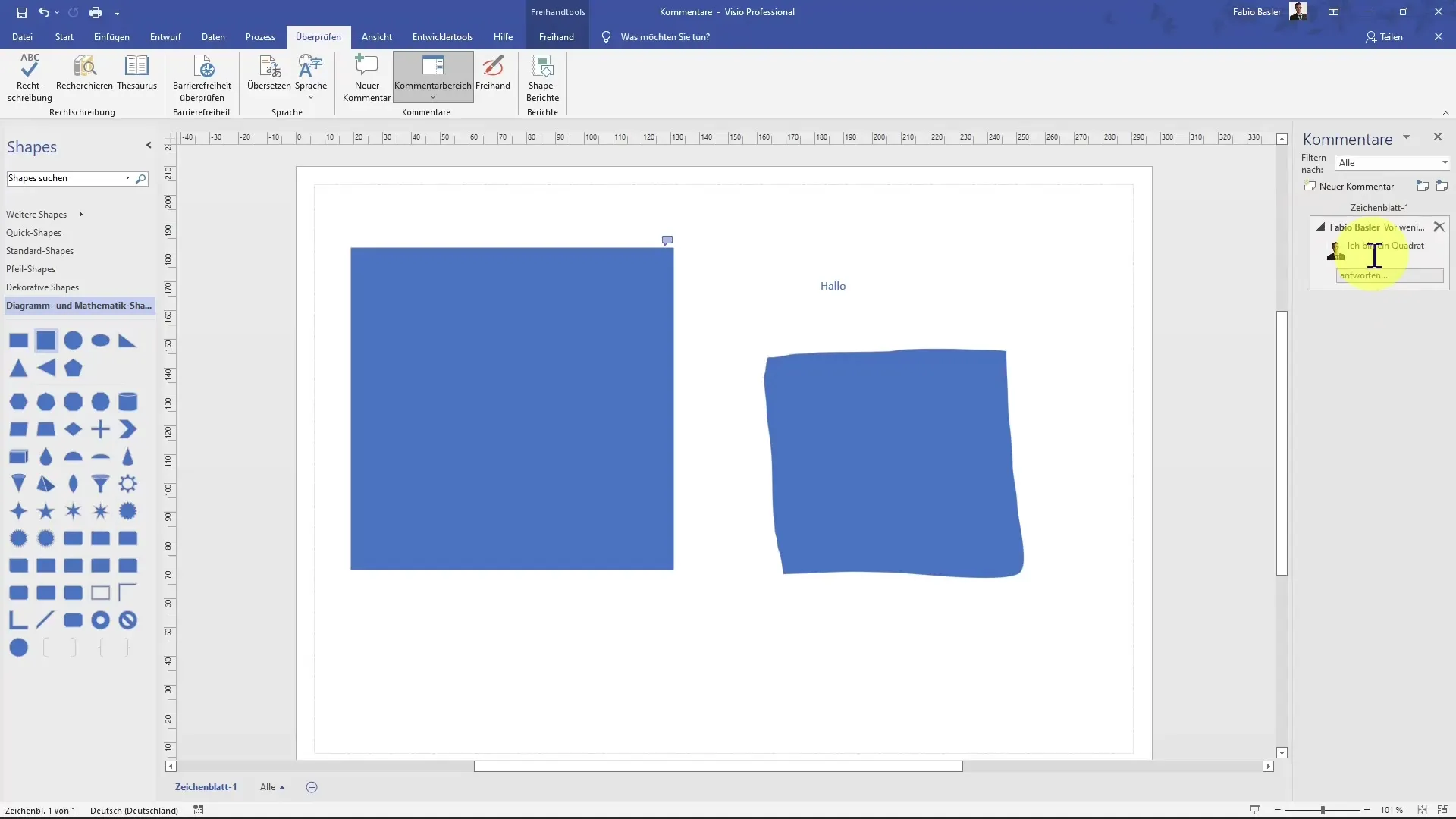Viewport: 1456px width, 819px height.
Task: Save the document from quick access toolbar
Action: [22, 12]
